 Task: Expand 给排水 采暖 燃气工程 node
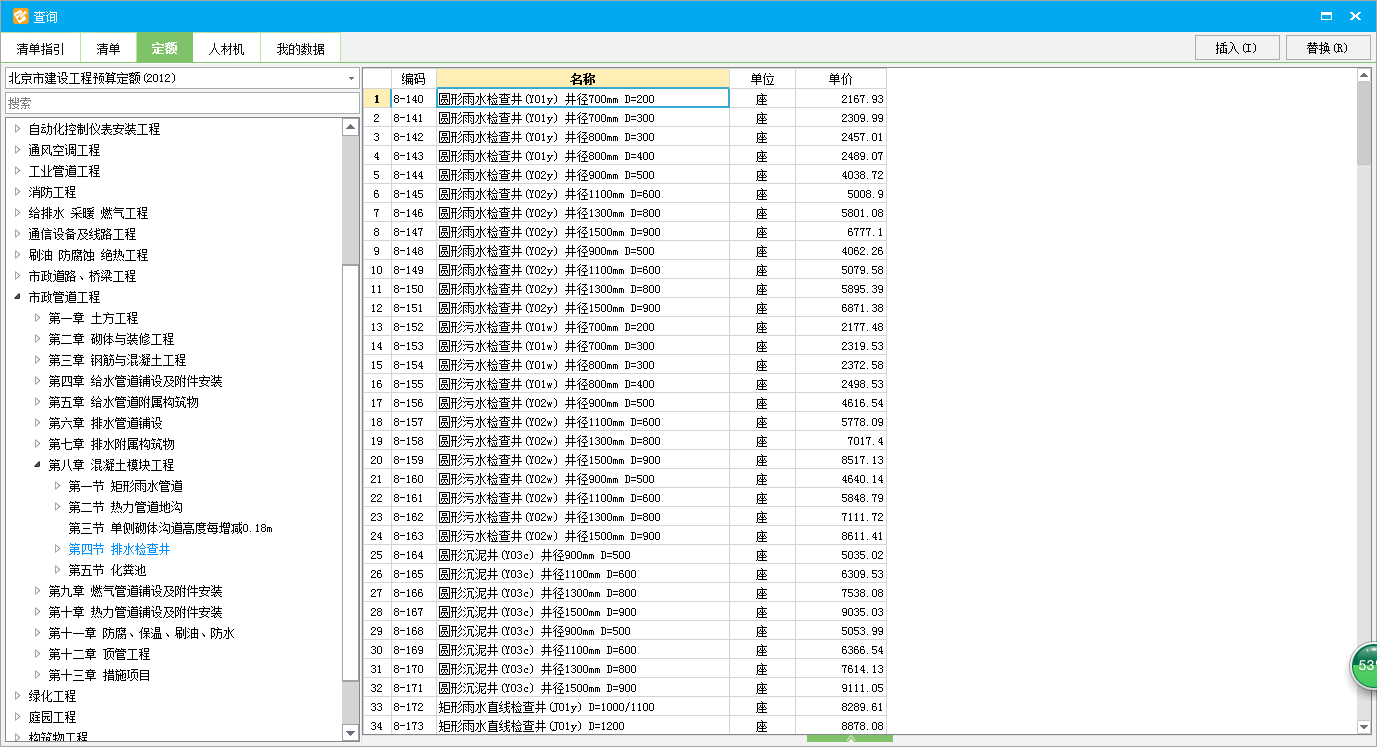(x=17, y=213)
